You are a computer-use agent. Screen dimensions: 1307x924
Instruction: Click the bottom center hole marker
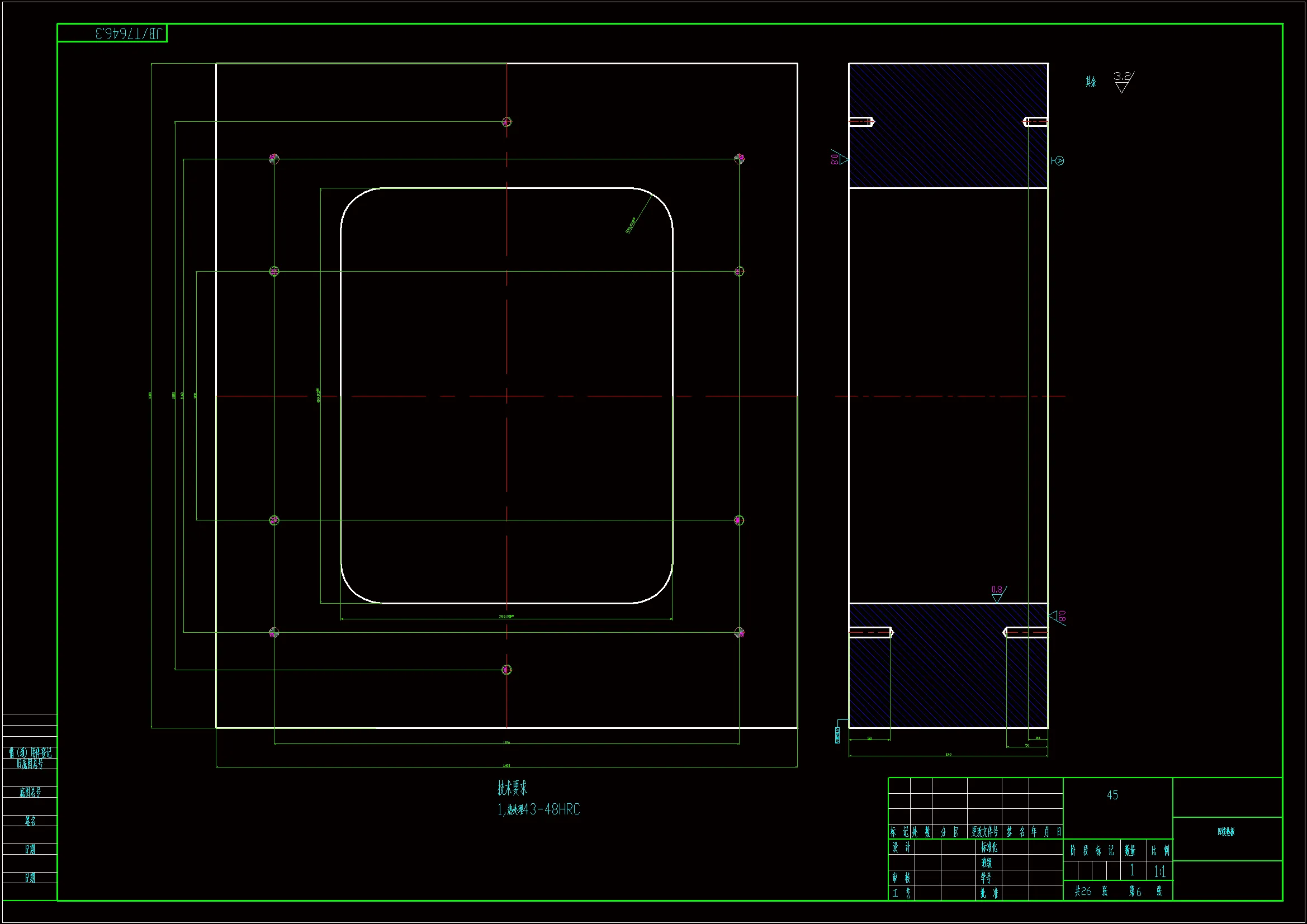[x=506, y=670]
